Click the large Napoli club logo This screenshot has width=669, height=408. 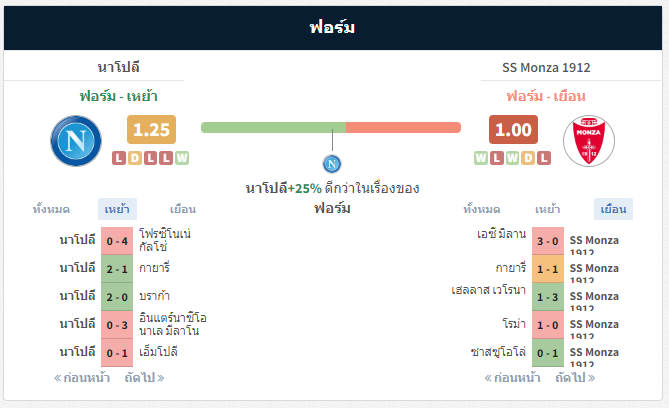tap(75, 141)
